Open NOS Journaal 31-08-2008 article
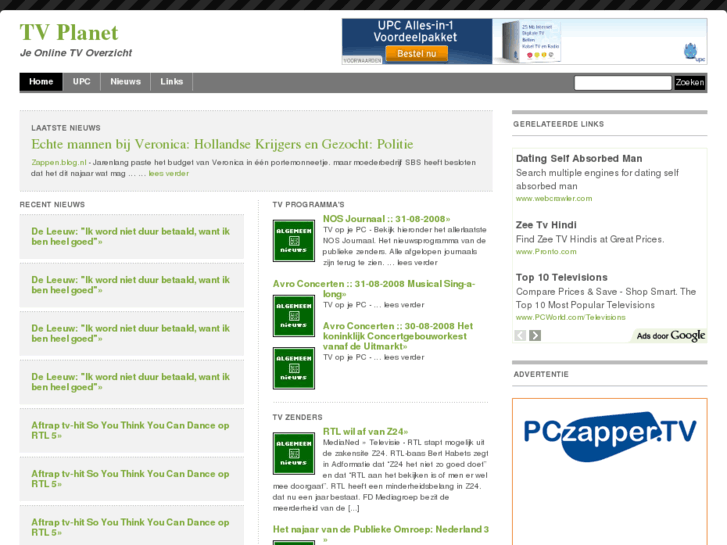 point(386,219)
